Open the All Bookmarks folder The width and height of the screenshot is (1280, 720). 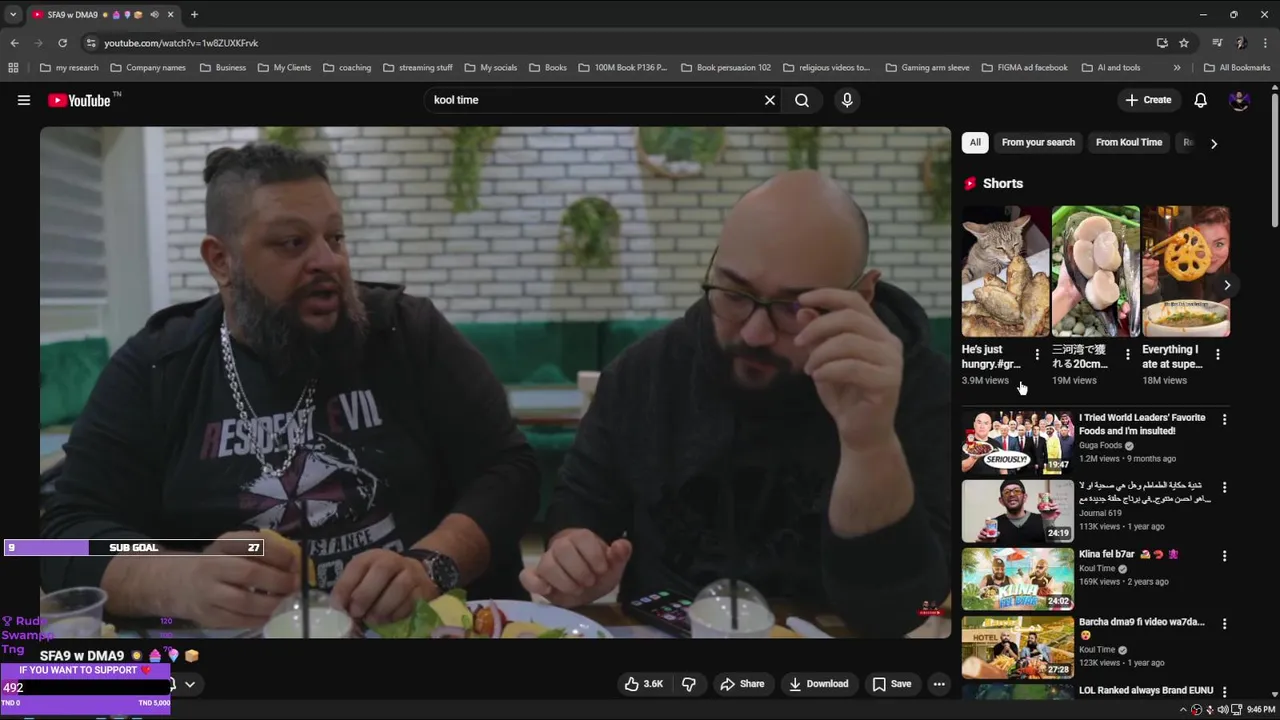click(x=1236, y=68)
